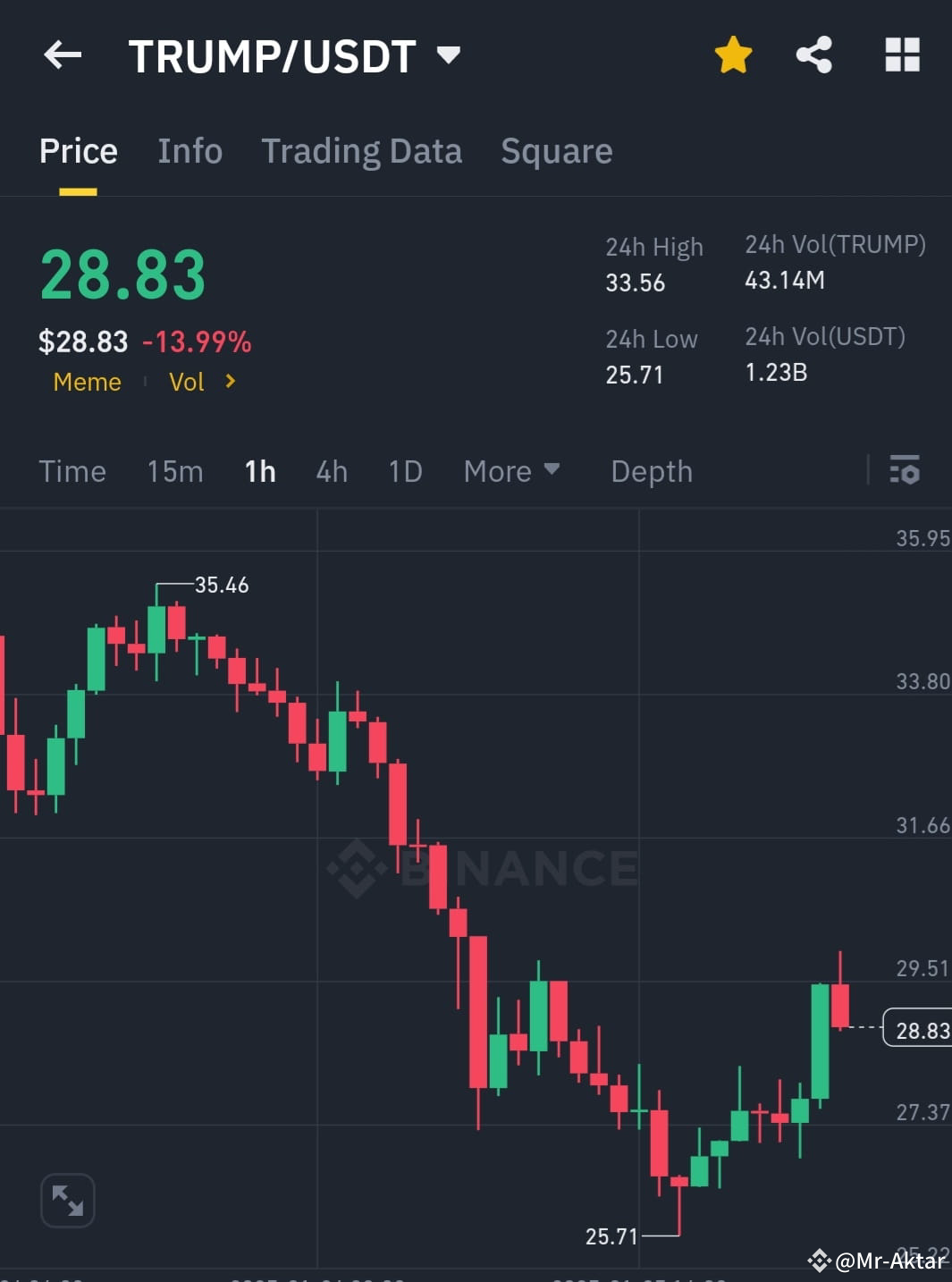Open the Meme category tag
The image size is (952, 1282).
[87, 382]
